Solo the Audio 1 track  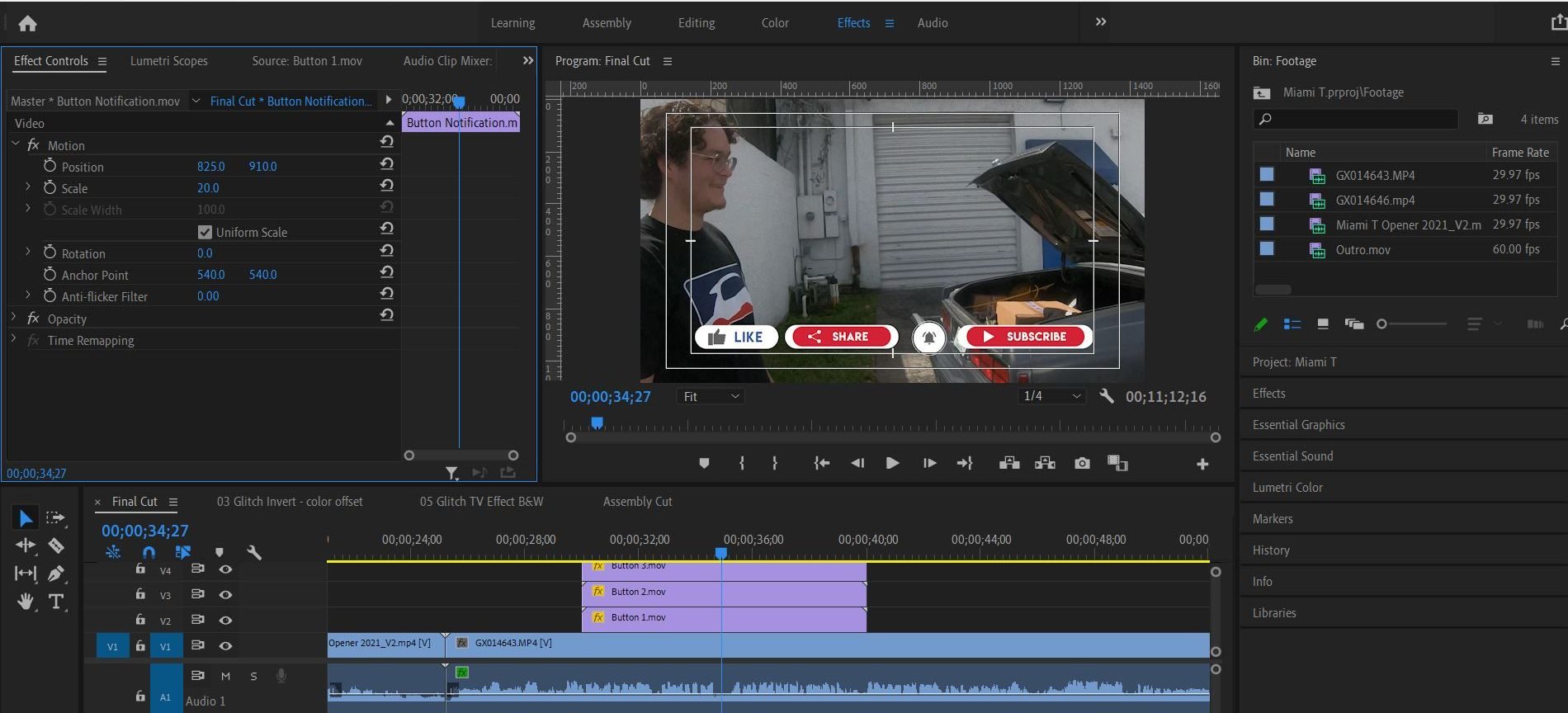click(253, 676)
